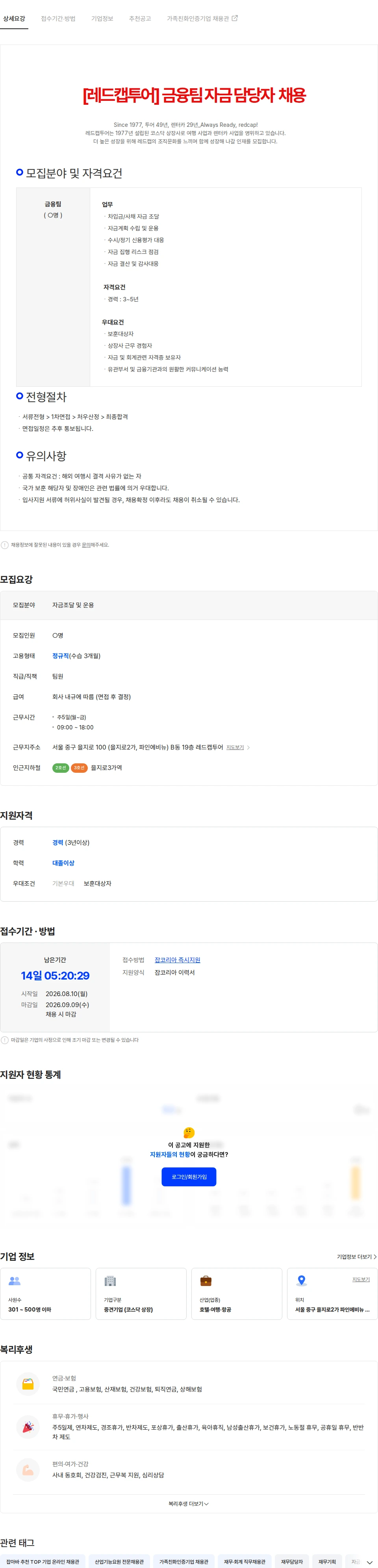Click the orange 3호선 subway badge
Screen dimensions: 378x1568
point(79,768)
